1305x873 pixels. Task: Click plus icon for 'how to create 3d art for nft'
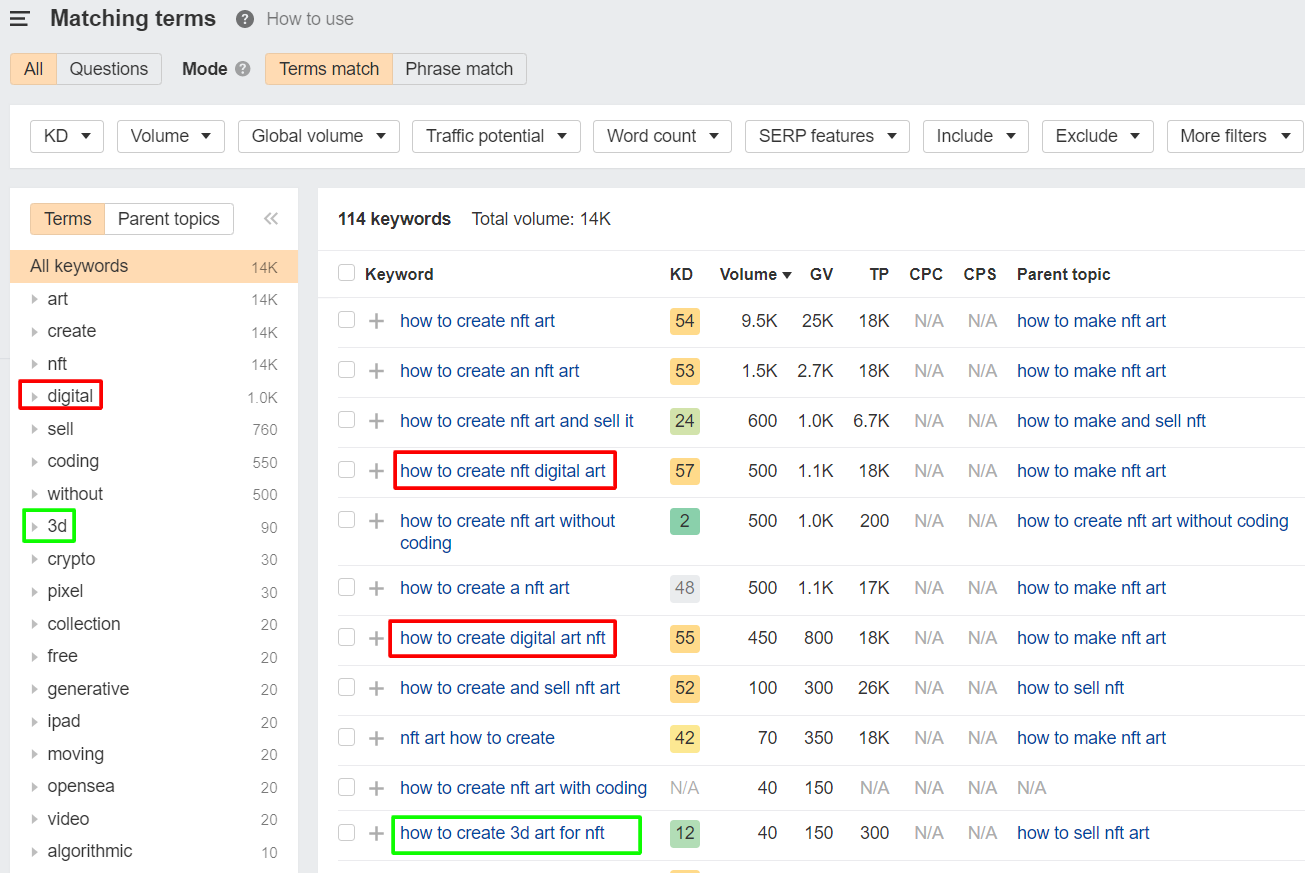[377, 833]
